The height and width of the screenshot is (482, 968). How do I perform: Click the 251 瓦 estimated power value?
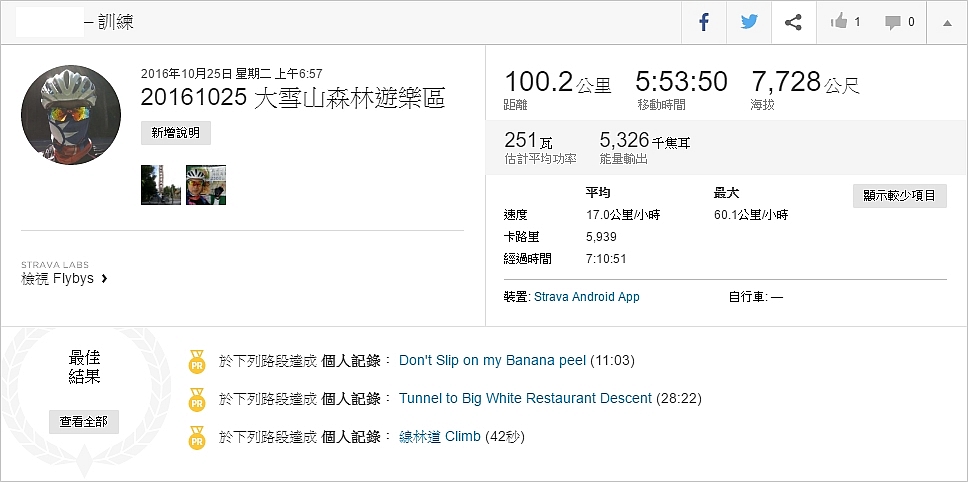(528, 141)
